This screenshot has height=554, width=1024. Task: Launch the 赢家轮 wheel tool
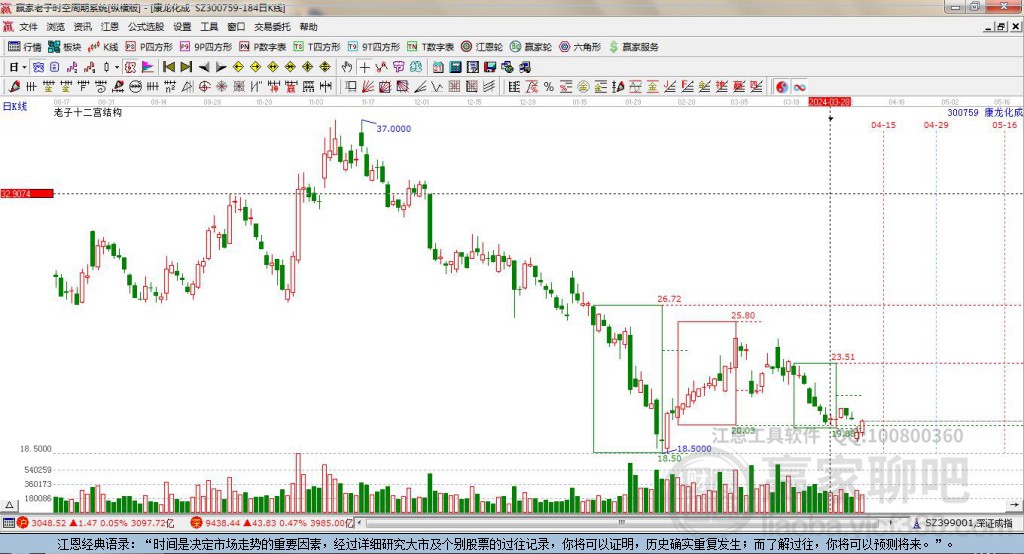pyautogui.click(x=531, y=47)
